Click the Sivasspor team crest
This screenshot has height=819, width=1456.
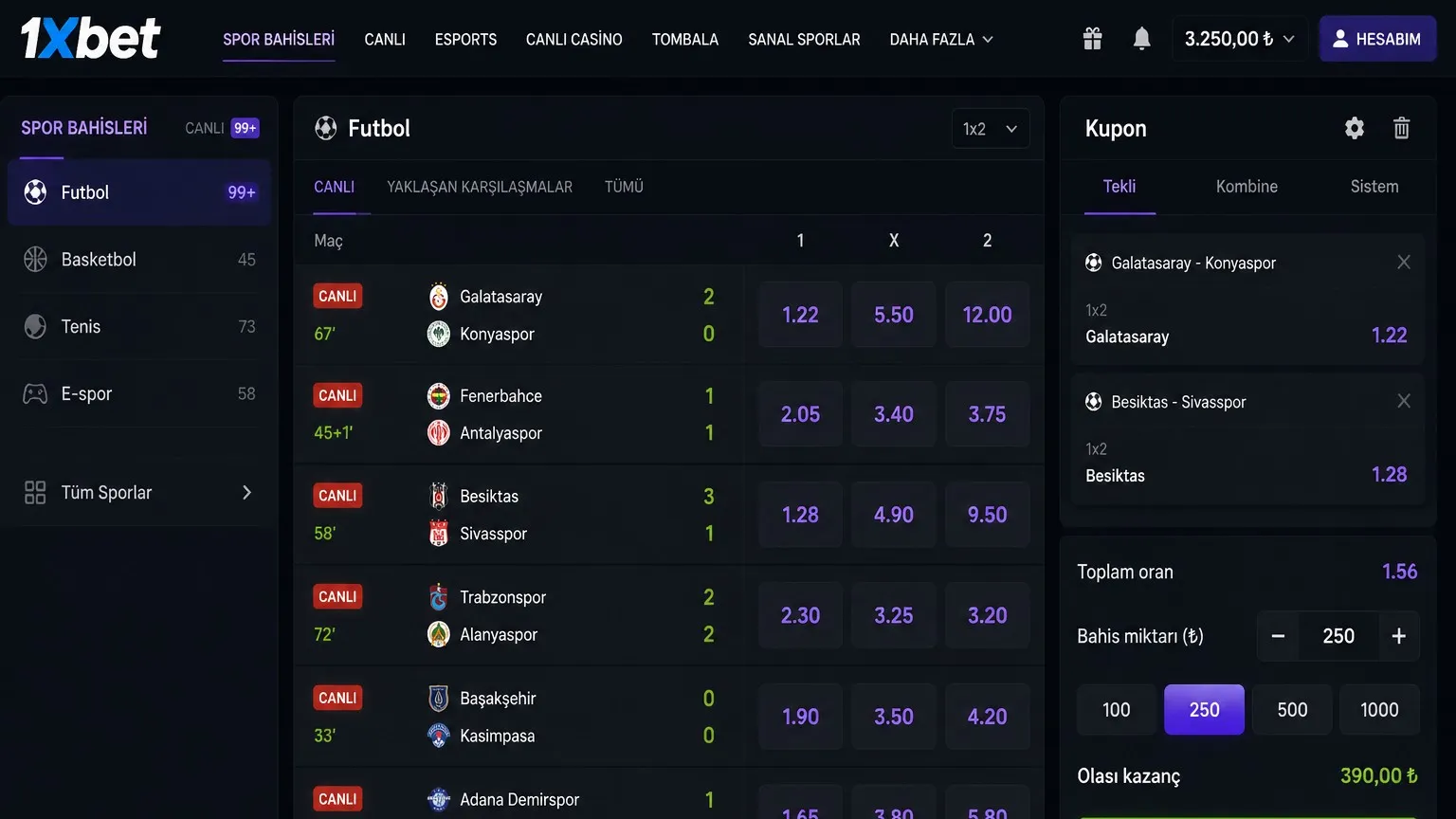tap(438, 533)
